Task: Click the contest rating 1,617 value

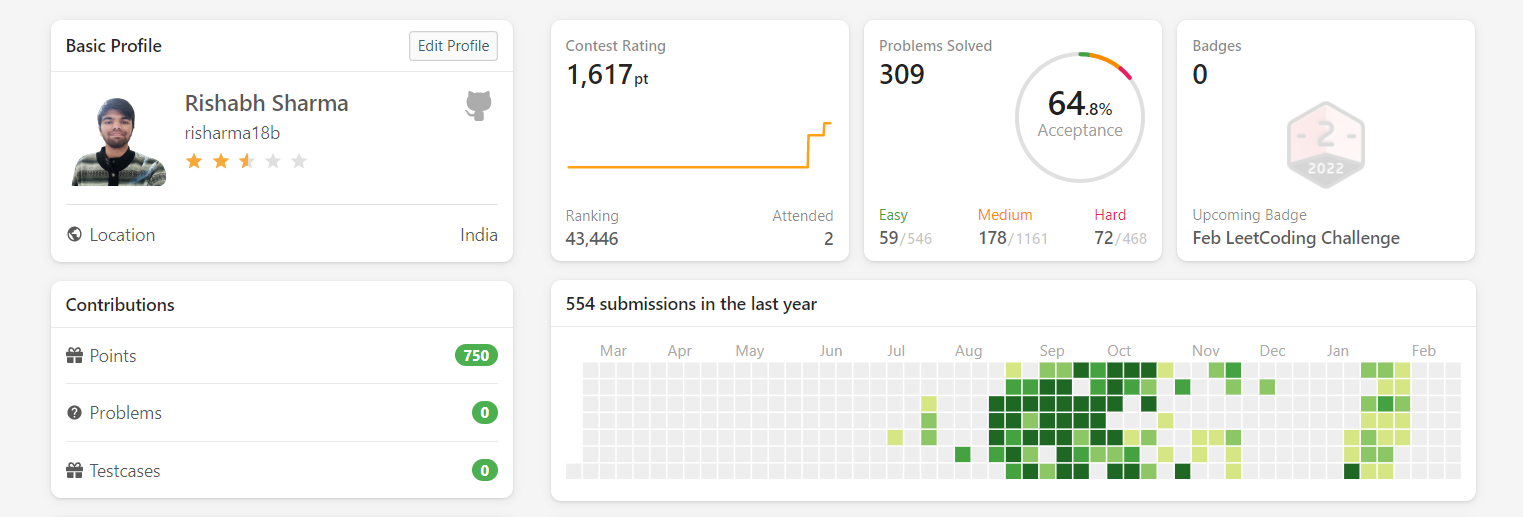Action: pyautogui.click(x=607, y=75)
